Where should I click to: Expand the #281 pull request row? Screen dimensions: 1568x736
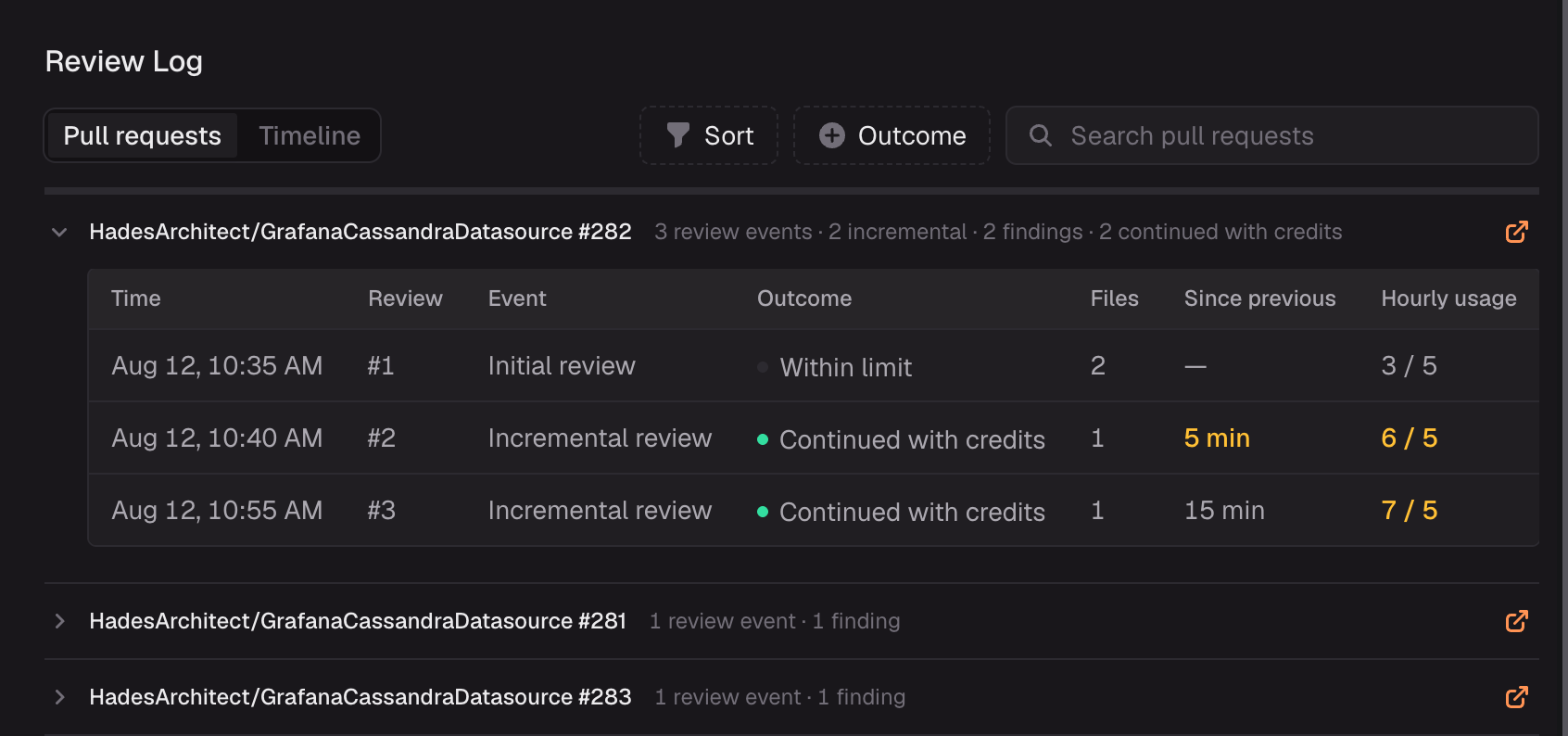(59, 621)
